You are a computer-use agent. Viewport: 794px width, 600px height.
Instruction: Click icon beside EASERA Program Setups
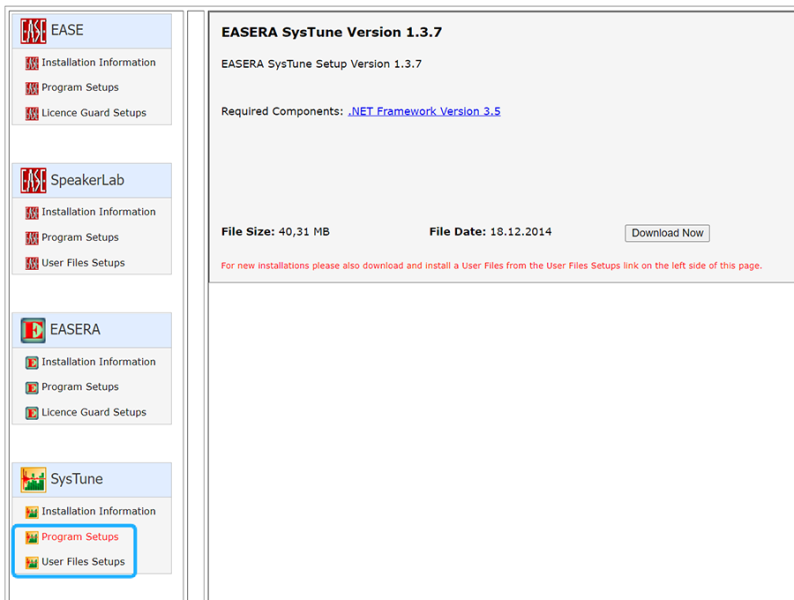[x=32, y=388]
